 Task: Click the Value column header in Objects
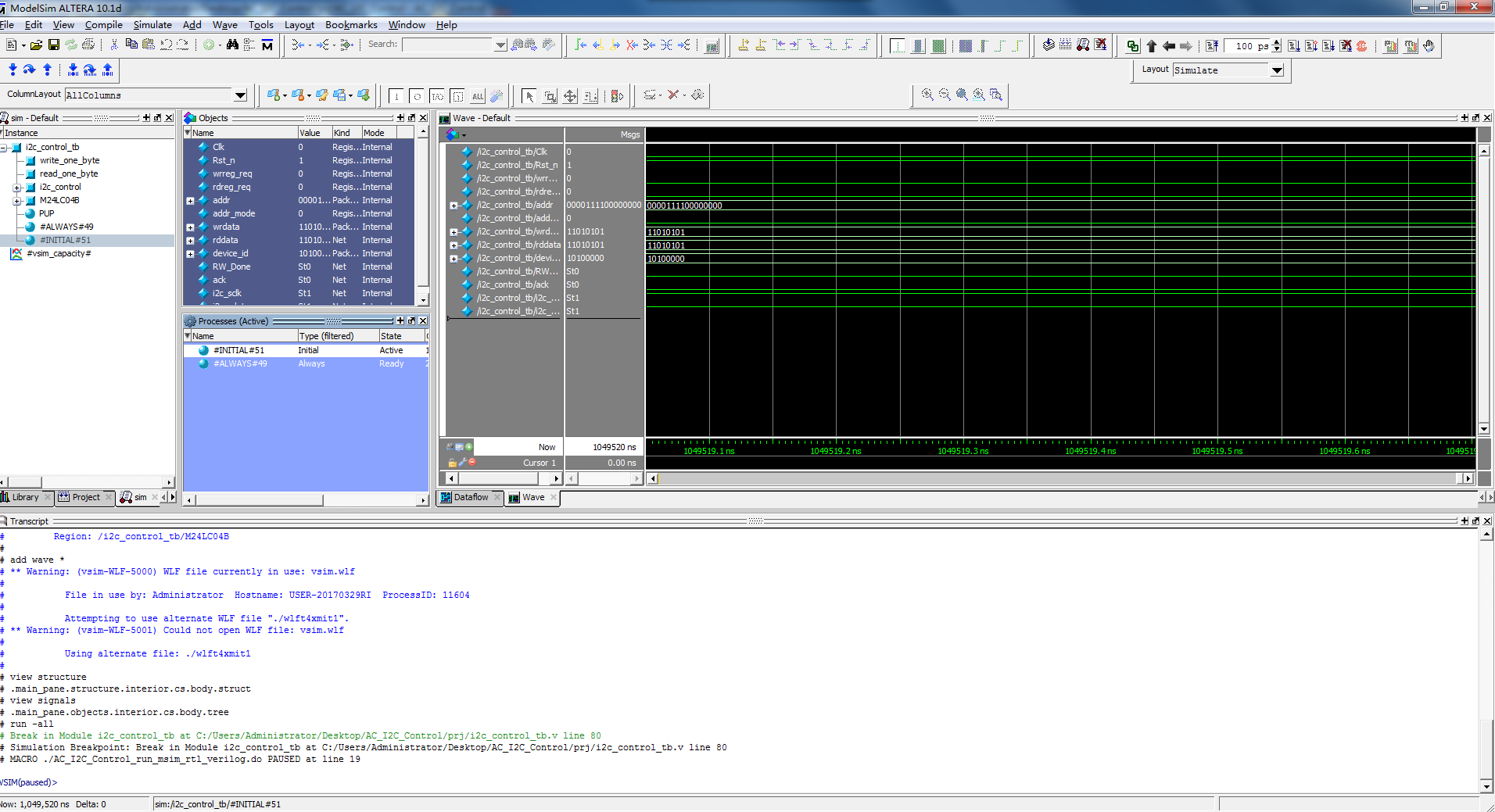pyautogui.click(x=314, y=133)
